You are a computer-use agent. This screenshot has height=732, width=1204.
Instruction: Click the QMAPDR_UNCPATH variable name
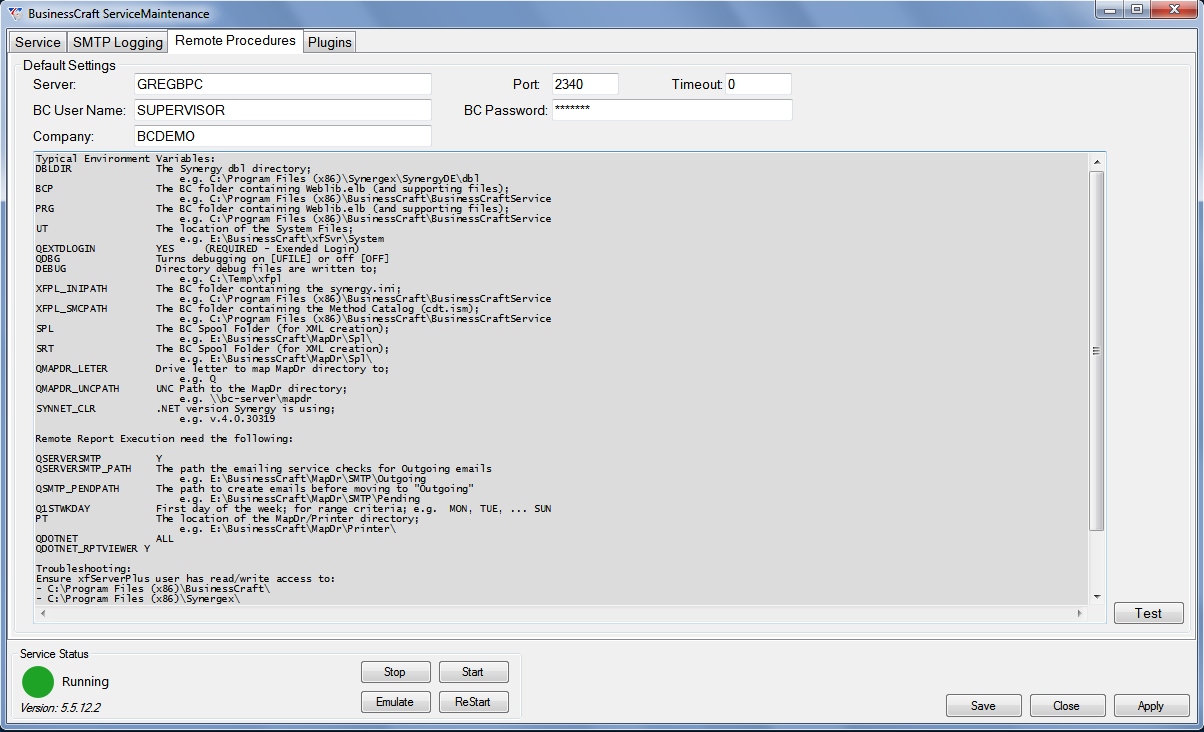point(78,389)
